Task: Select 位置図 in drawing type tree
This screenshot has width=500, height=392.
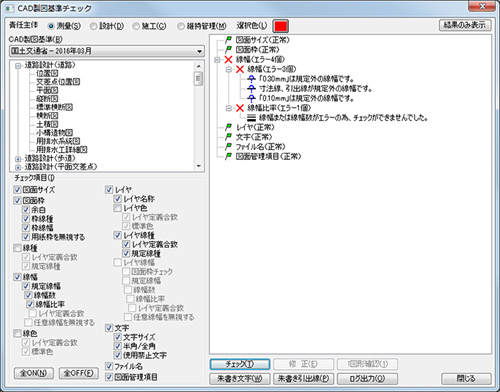Action: click(x=47, y=73)
